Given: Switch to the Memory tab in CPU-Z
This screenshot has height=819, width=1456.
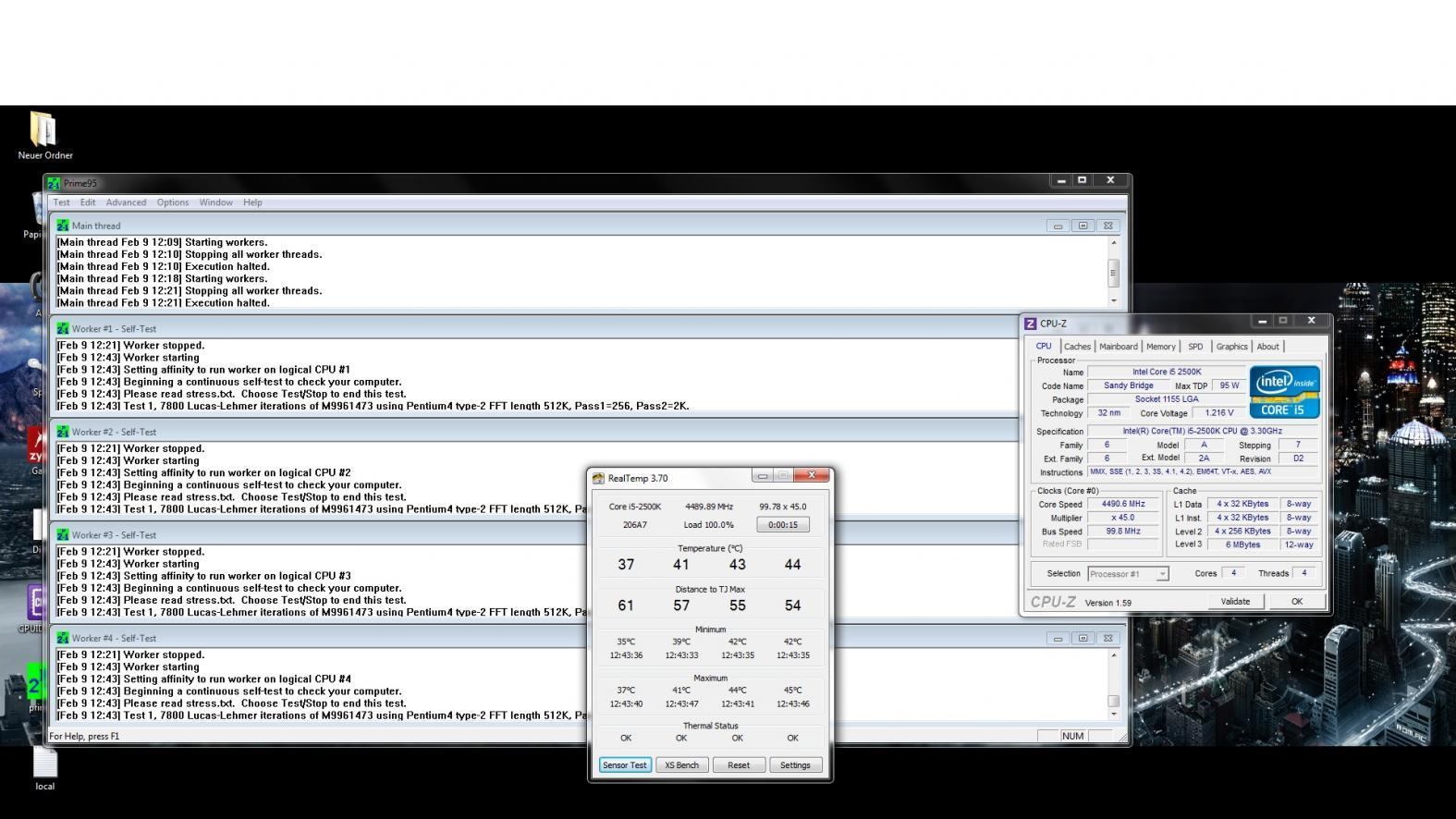Looking at the screenshot, I should pyautogui.click(x=1161, y=347).
